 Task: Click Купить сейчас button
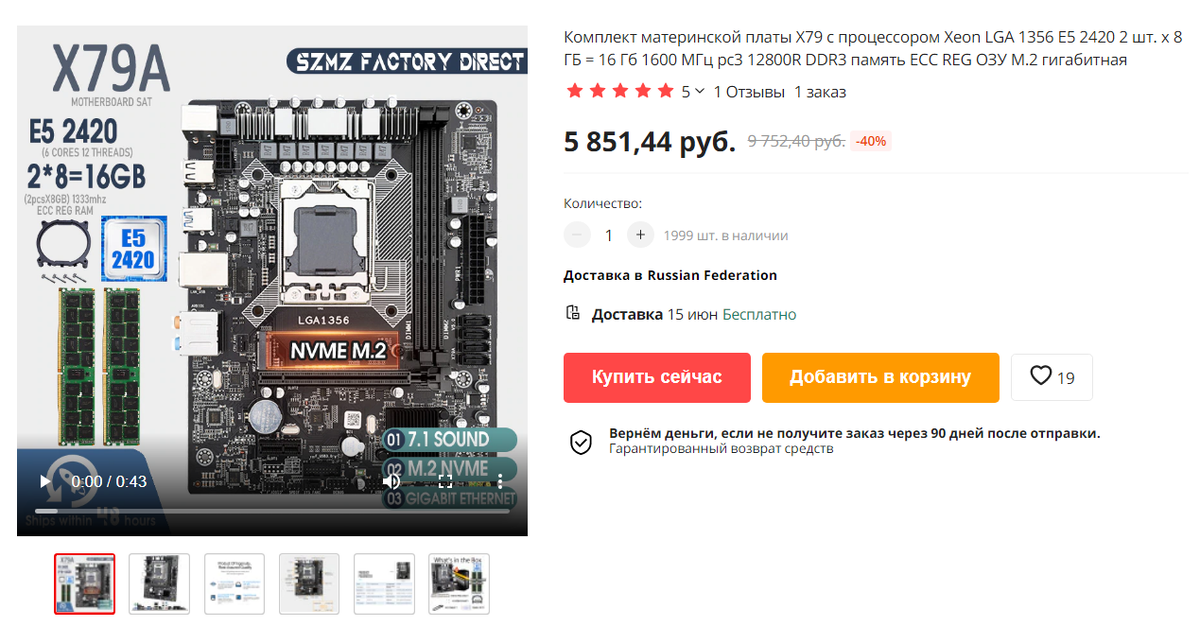657,377
